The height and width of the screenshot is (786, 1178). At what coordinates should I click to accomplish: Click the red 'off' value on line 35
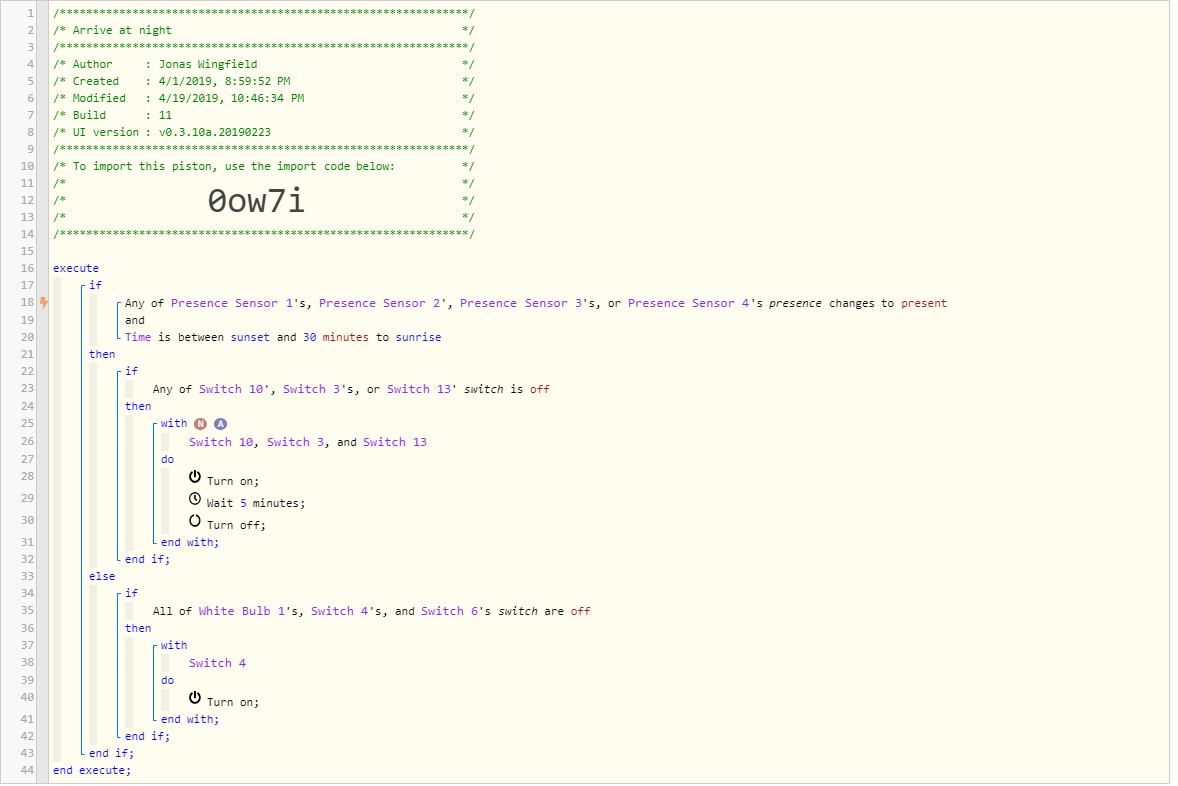[x=581, y=612]
